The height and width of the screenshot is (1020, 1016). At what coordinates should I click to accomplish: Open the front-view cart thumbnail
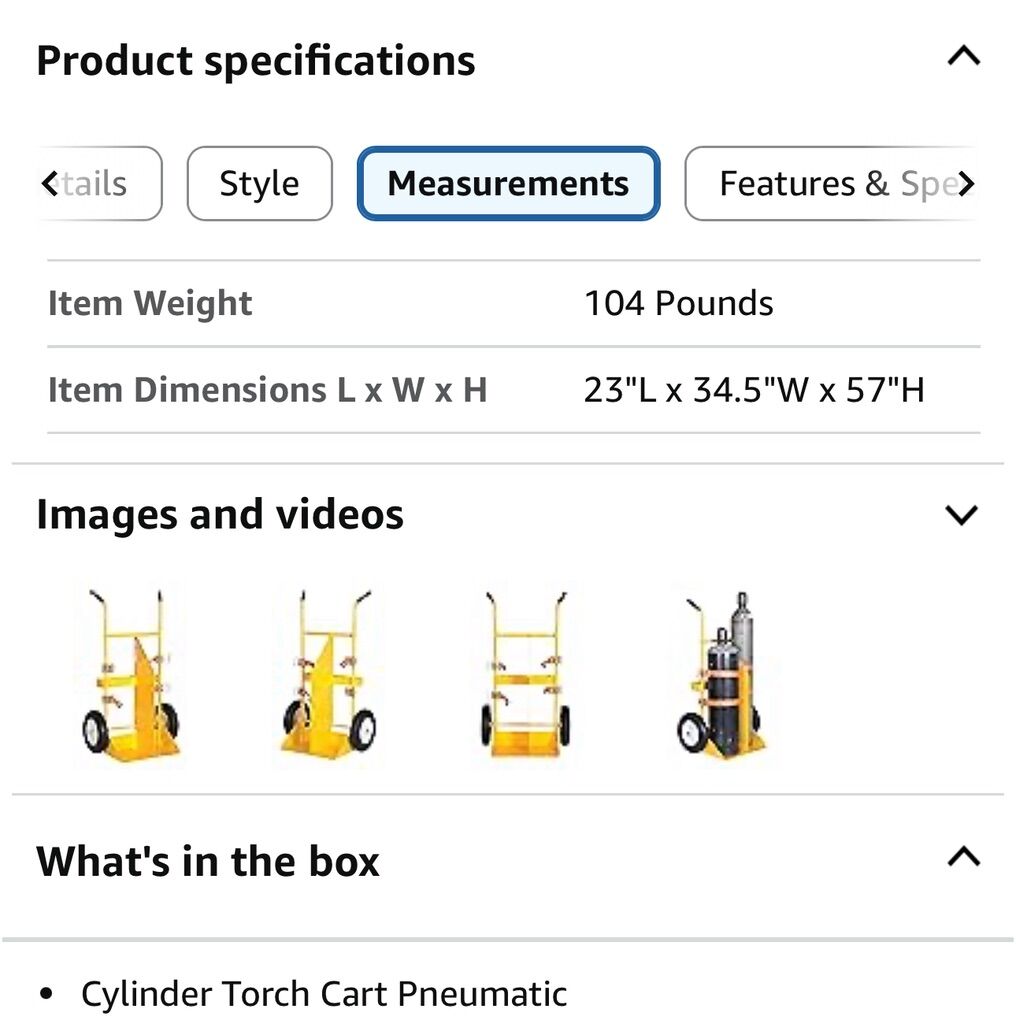click(526, 676)
